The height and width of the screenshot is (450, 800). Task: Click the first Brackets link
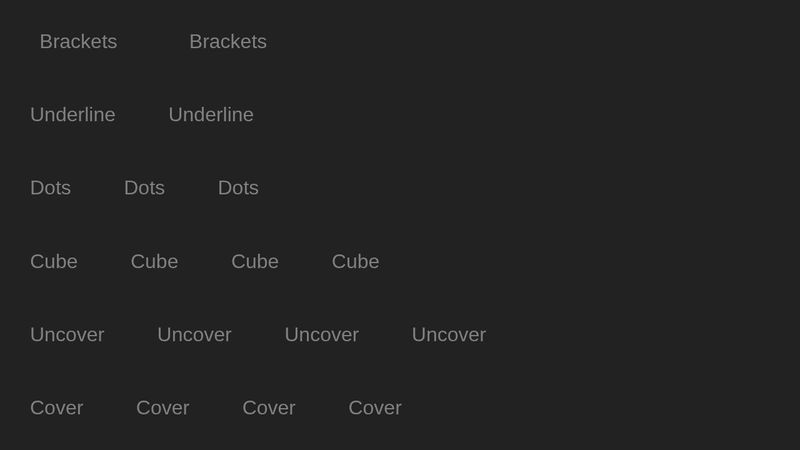(x=78, y=42)
